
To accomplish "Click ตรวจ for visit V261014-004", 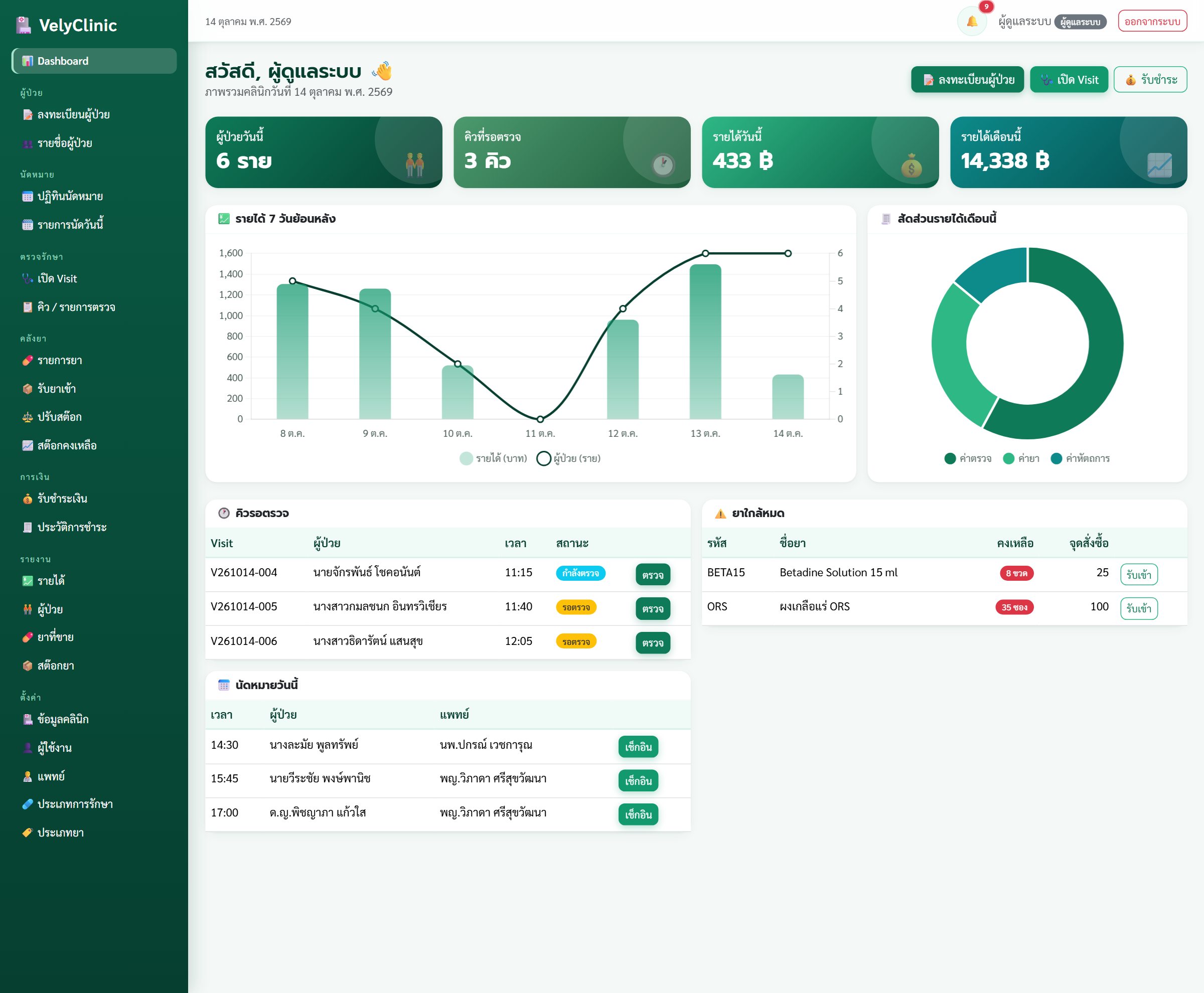I will 652,575.
